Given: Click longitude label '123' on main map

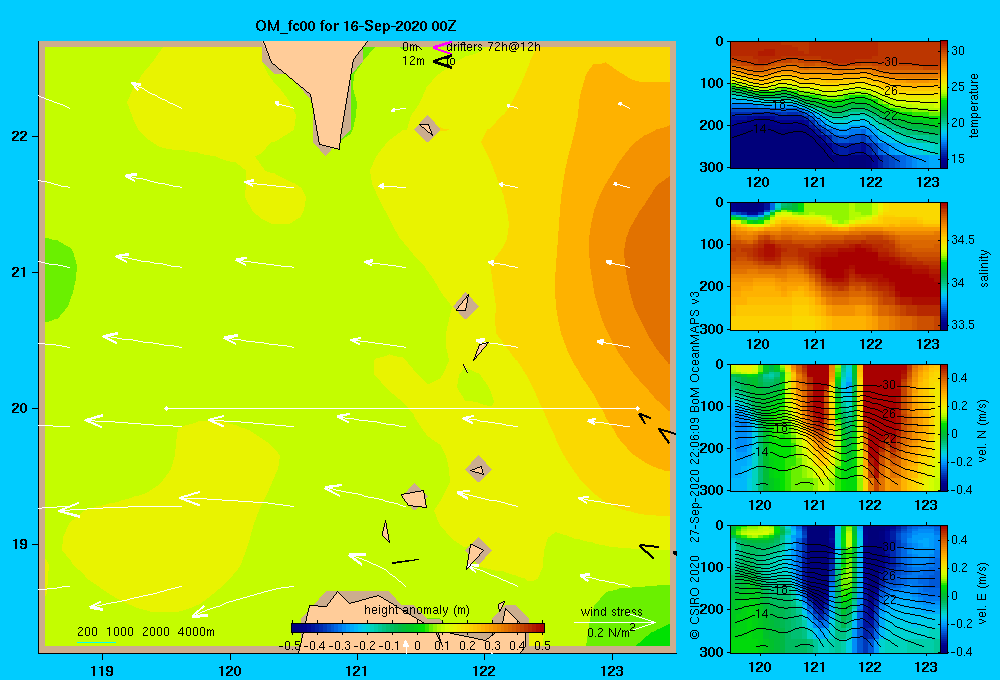Looking at the screenshot, I should pos(612,670).
